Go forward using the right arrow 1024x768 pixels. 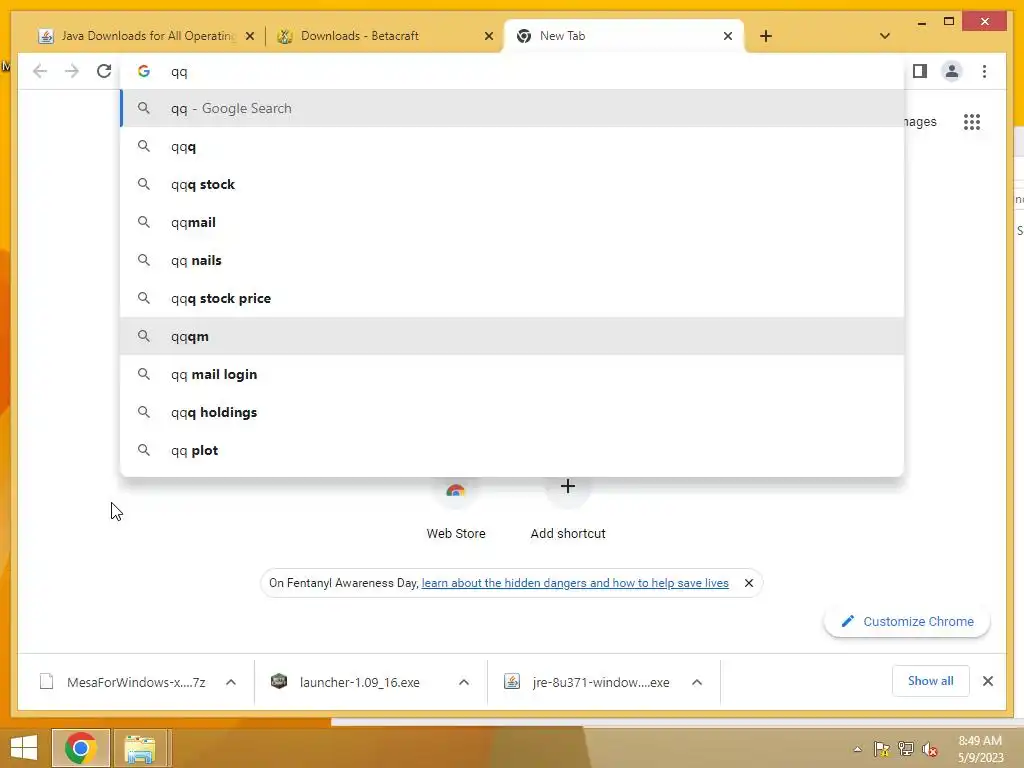click(x=72, y=71)
